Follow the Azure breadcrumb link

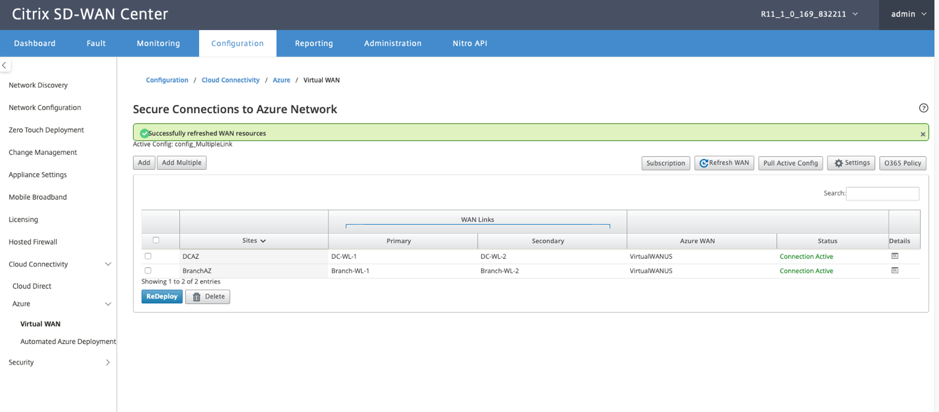click(x=281, y=80)
